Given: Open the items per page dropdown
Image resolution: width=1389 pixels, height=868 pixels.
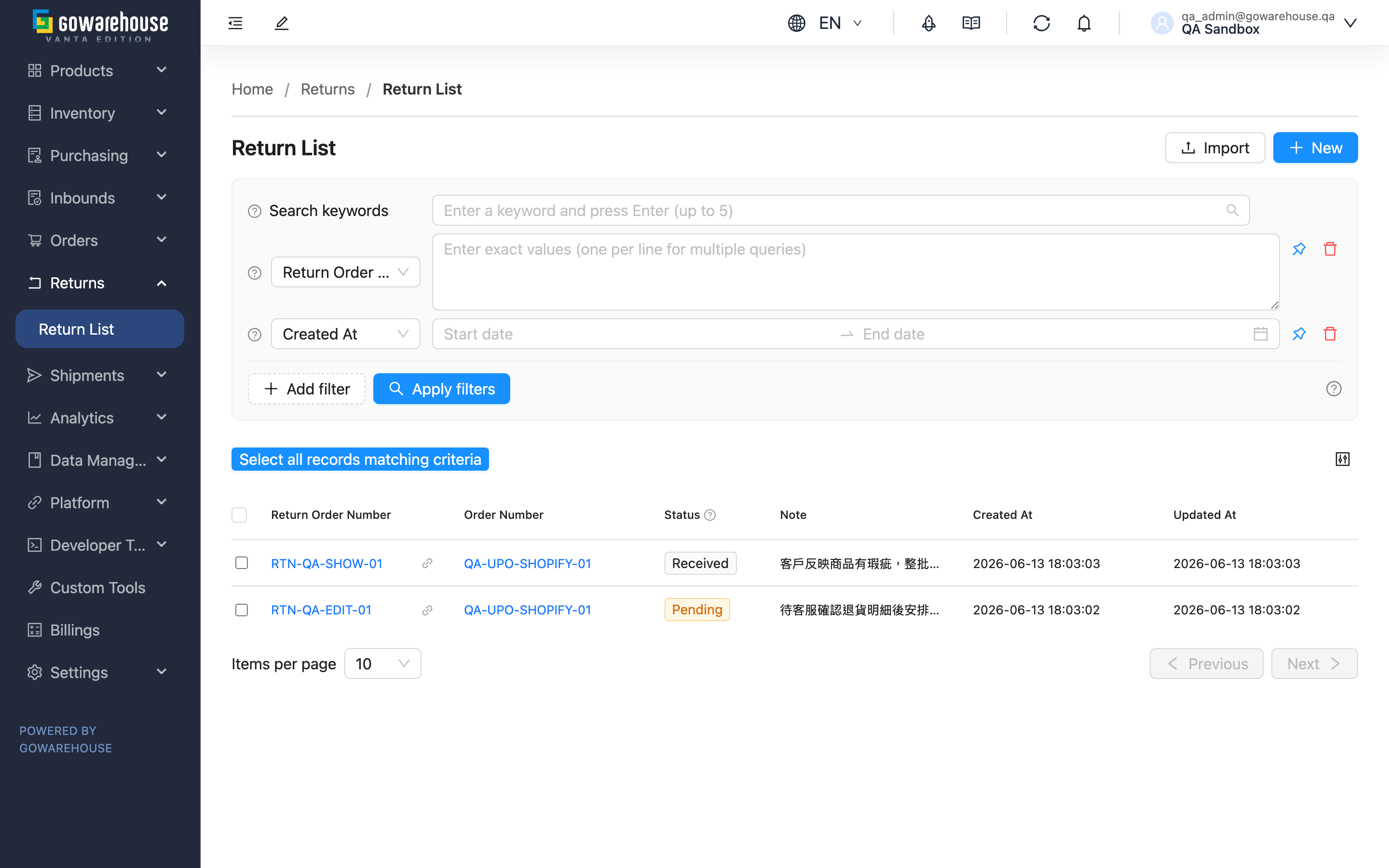Looking at the screenshot, I should 382,664.
